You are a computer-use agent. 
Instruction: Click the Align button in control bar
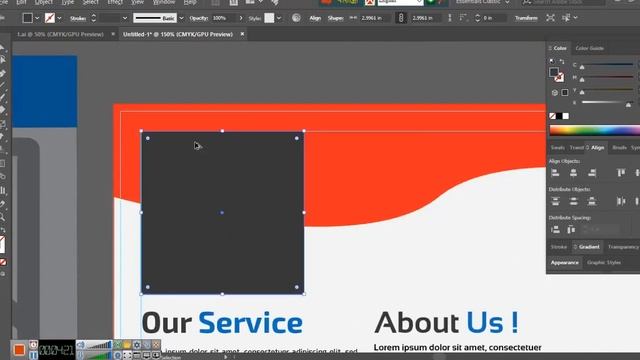(315, 18)
